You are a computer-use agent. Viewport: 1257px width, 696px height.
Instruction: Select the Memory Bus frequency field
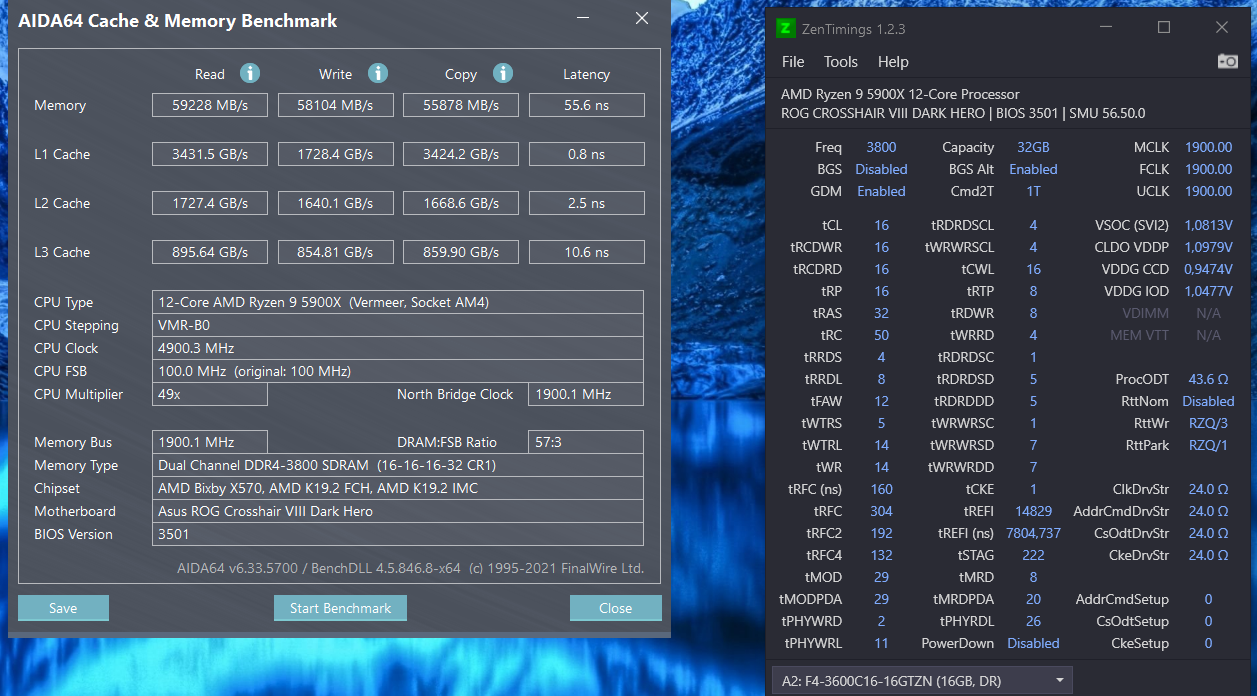point(209,441)
